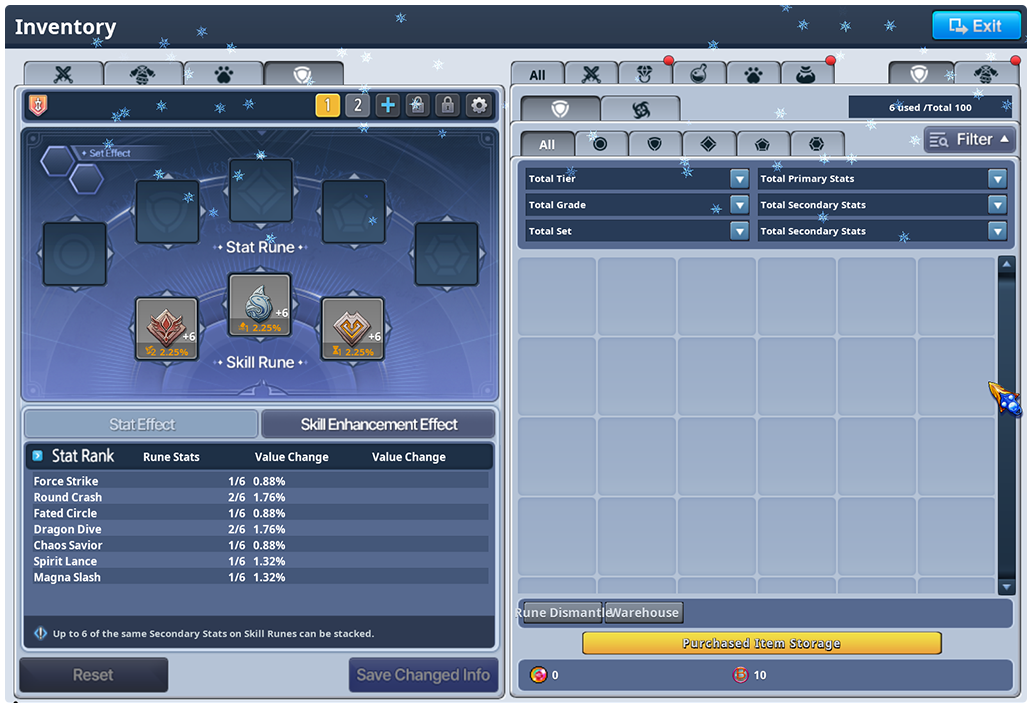The image size is (1032, 708).
Task: Select the blue water-drop skill rune
Action: click(260, 305)
